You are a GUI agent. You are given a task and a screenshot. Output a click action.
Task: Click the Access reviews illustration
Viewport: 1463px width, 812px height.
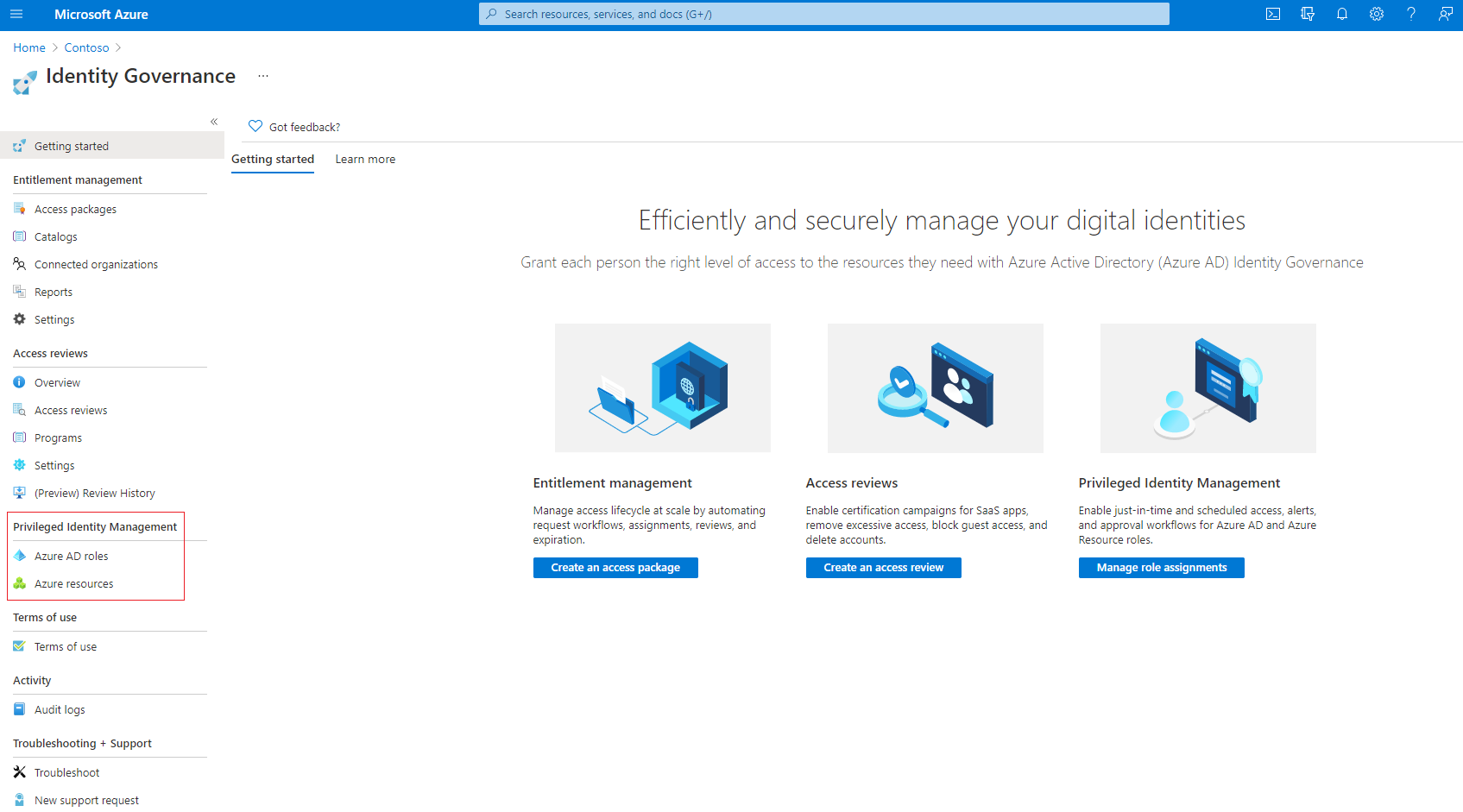936,387
